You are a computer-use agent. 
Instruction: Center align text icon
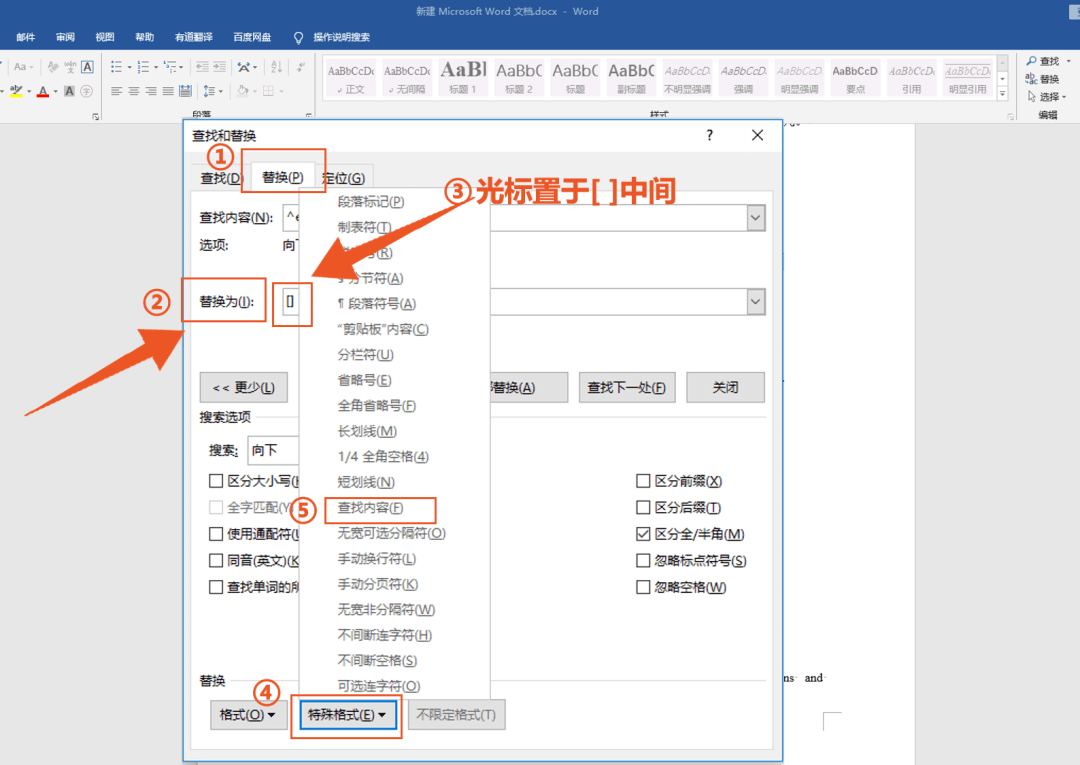tap(134, 91)
